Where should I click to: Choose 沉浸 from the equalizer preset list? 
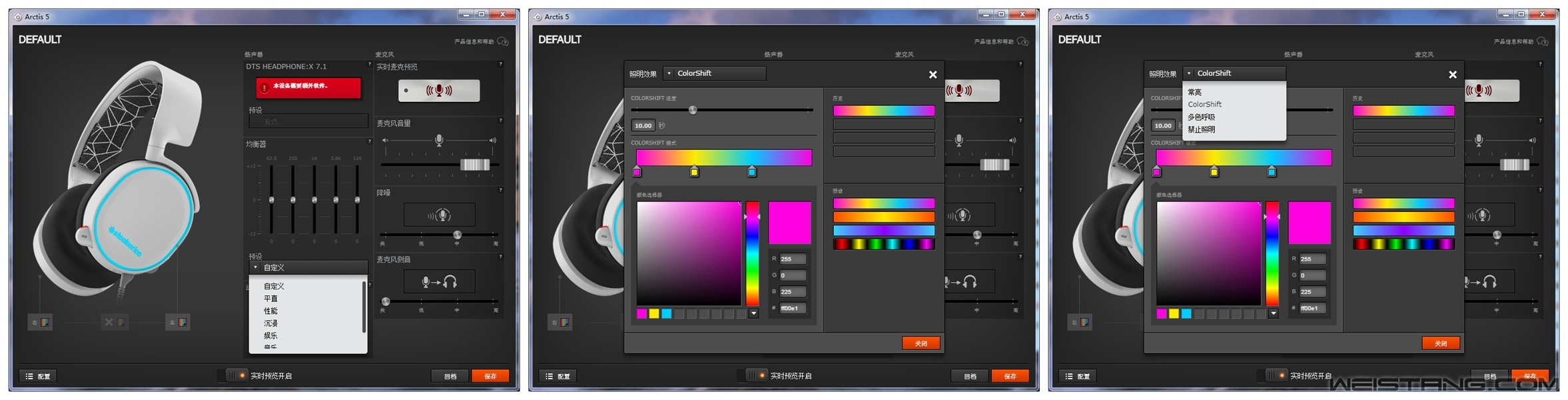271,323
